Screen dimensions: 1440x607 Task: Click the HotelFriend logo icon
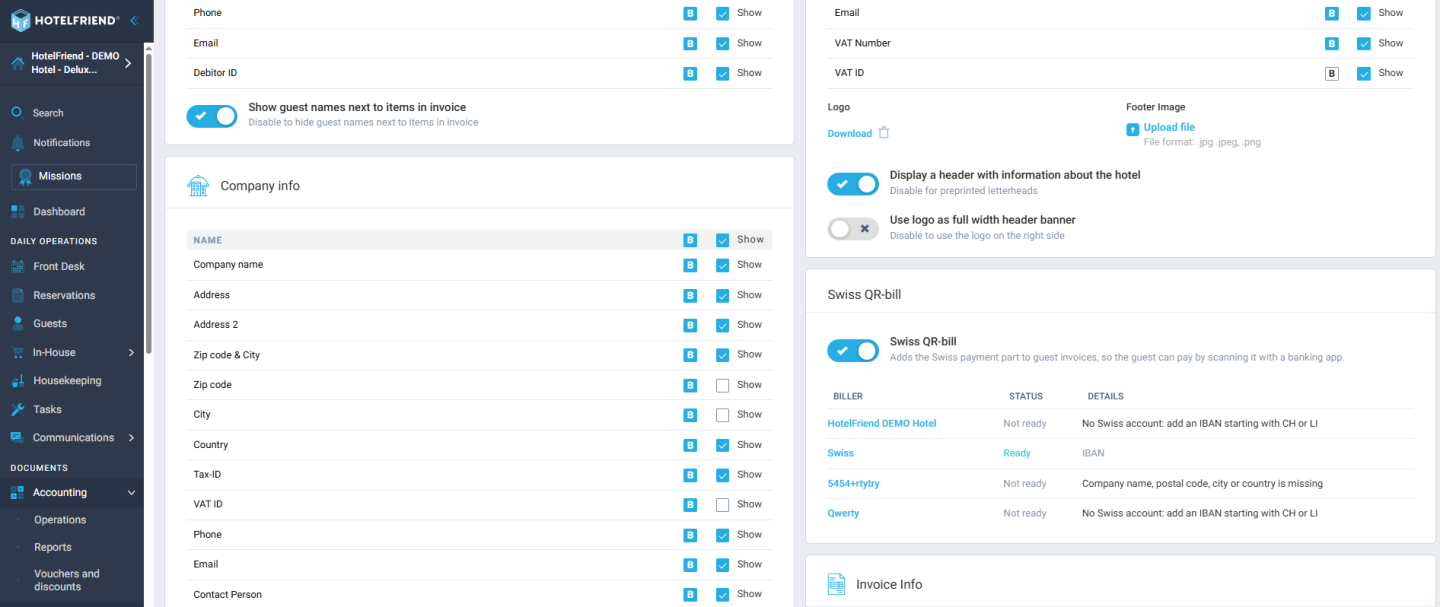pyautogui.click(x=20, y=20)
